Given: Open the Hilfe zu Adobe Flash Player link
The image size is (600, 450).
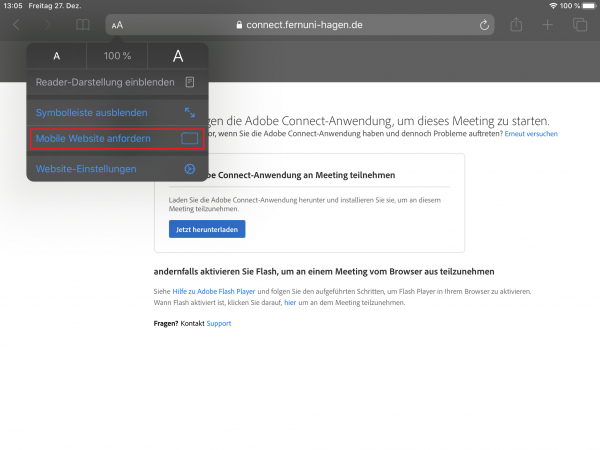Looking at the screenshot, I should pyautogui.click(x=206, y=291).
